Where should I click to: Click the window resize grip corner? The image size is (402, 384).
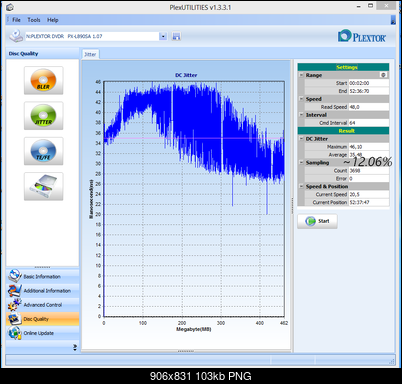click(392, 361)
